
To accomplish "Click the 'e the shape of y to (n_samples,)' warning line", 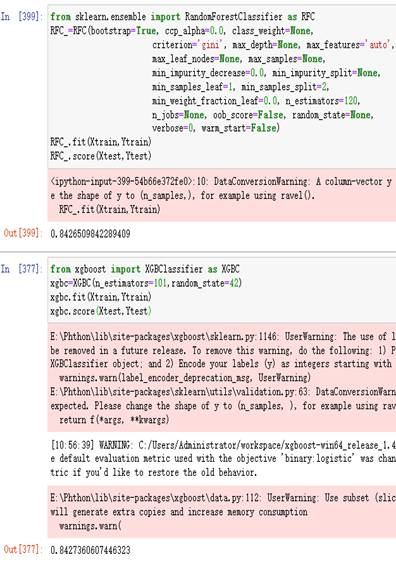I will pos(183,196).
